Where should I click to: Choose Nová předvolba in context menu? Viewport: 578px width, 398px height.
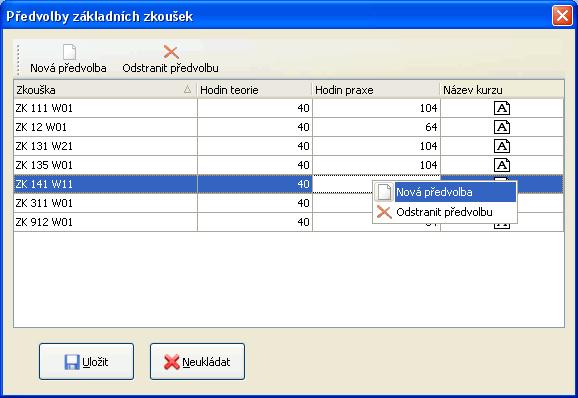point(445,192)
